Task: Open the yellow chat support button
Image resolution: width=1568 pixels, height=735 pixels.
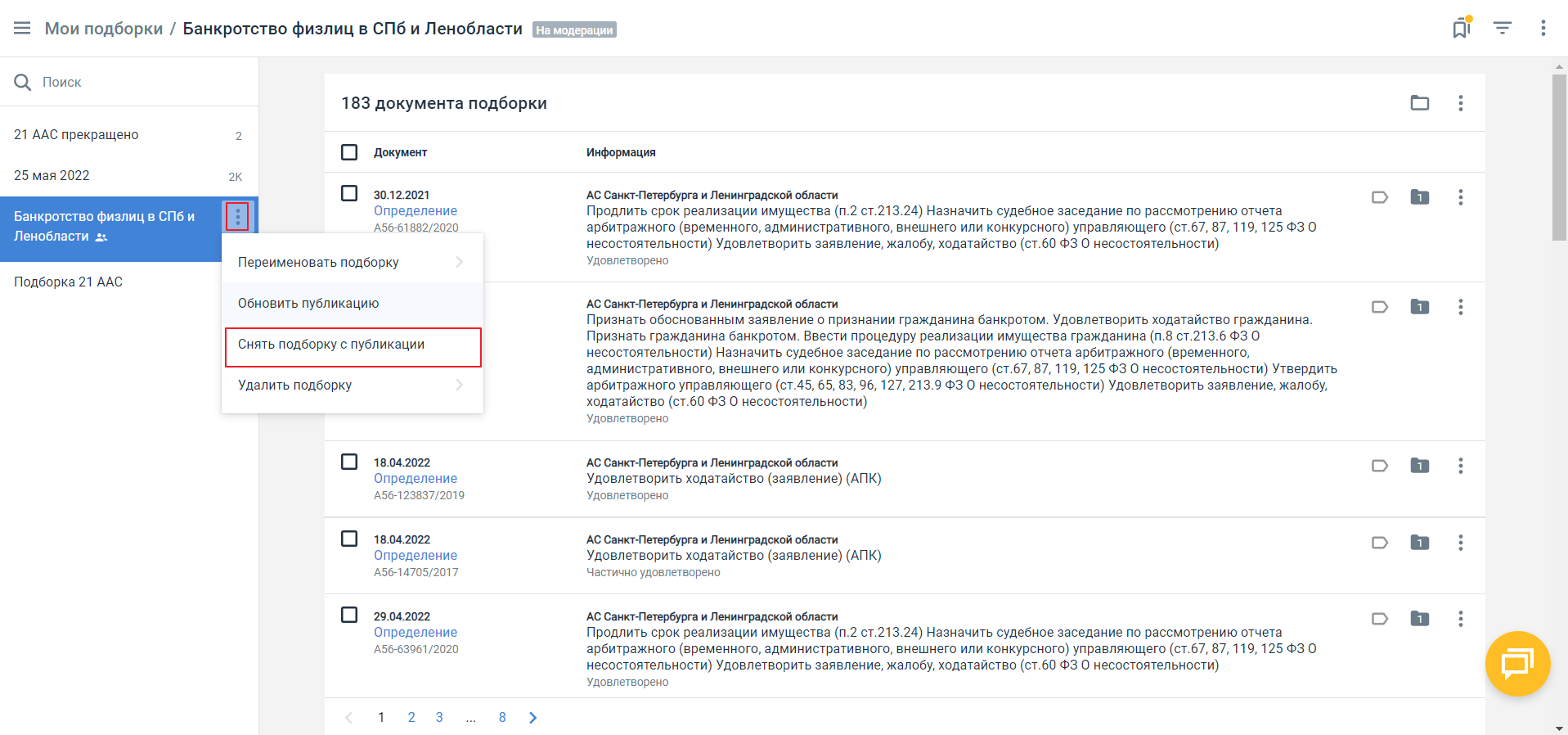Action: tap(1517, 664)
